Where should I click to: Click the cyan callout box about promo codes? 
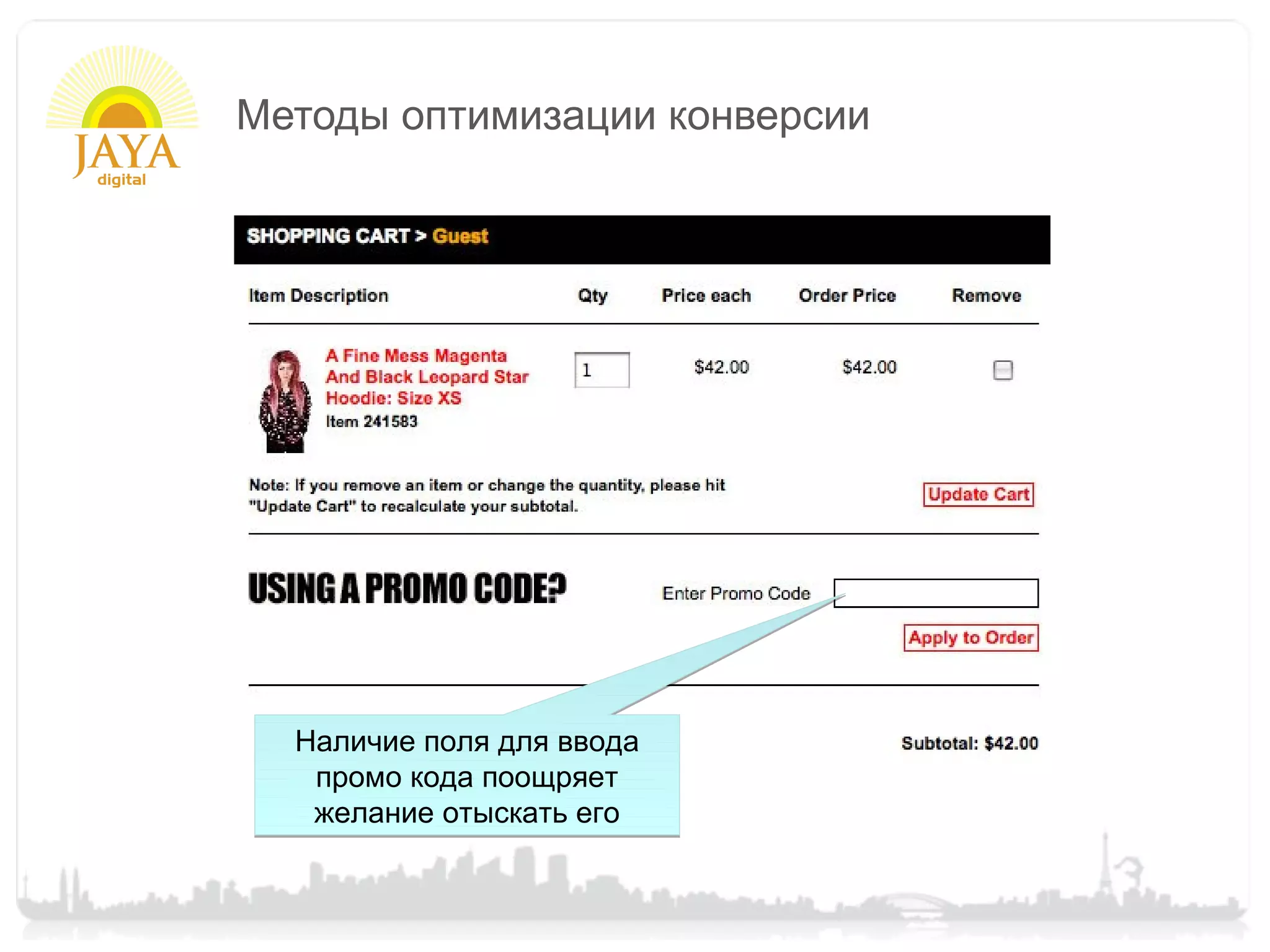pos(467,776)
